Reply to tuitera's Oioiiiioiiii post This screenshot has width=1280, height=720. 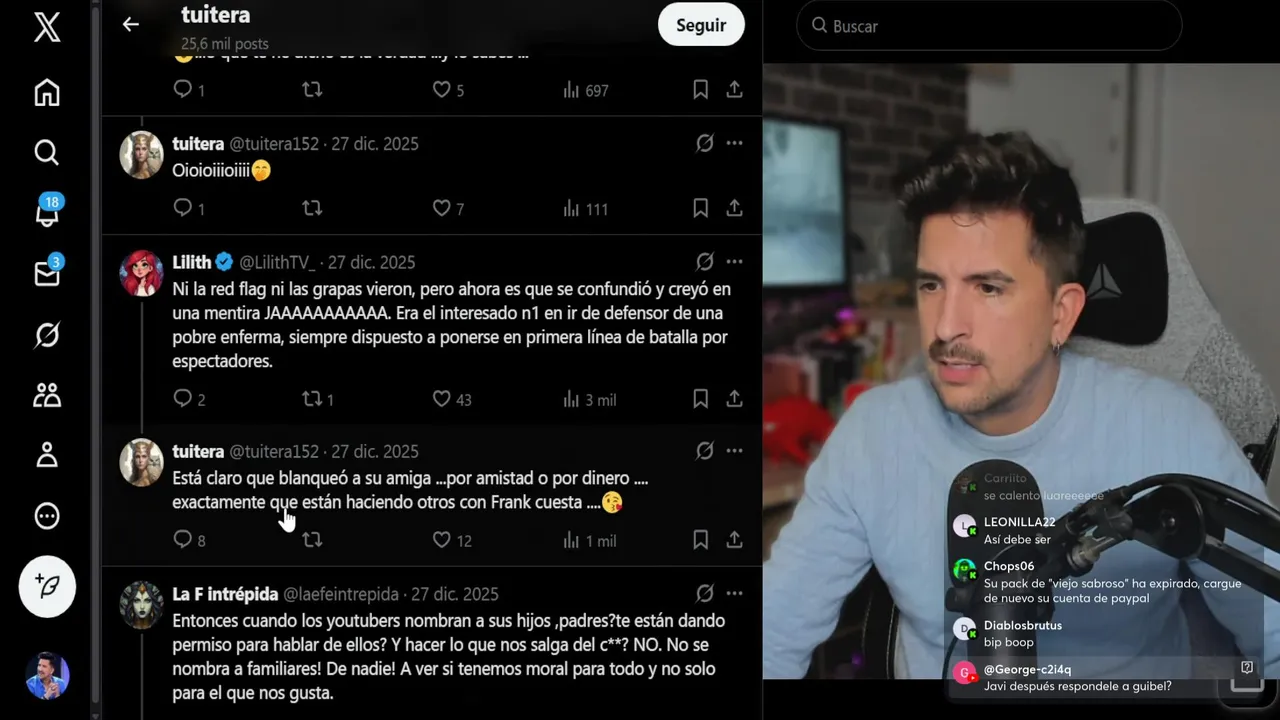point(183,208)
